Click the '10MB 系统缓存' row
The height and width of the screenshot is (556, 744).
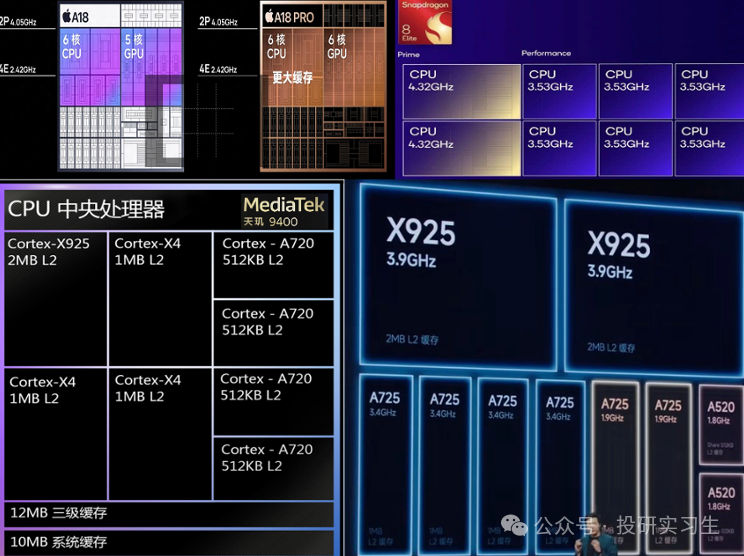click(169, 542)
